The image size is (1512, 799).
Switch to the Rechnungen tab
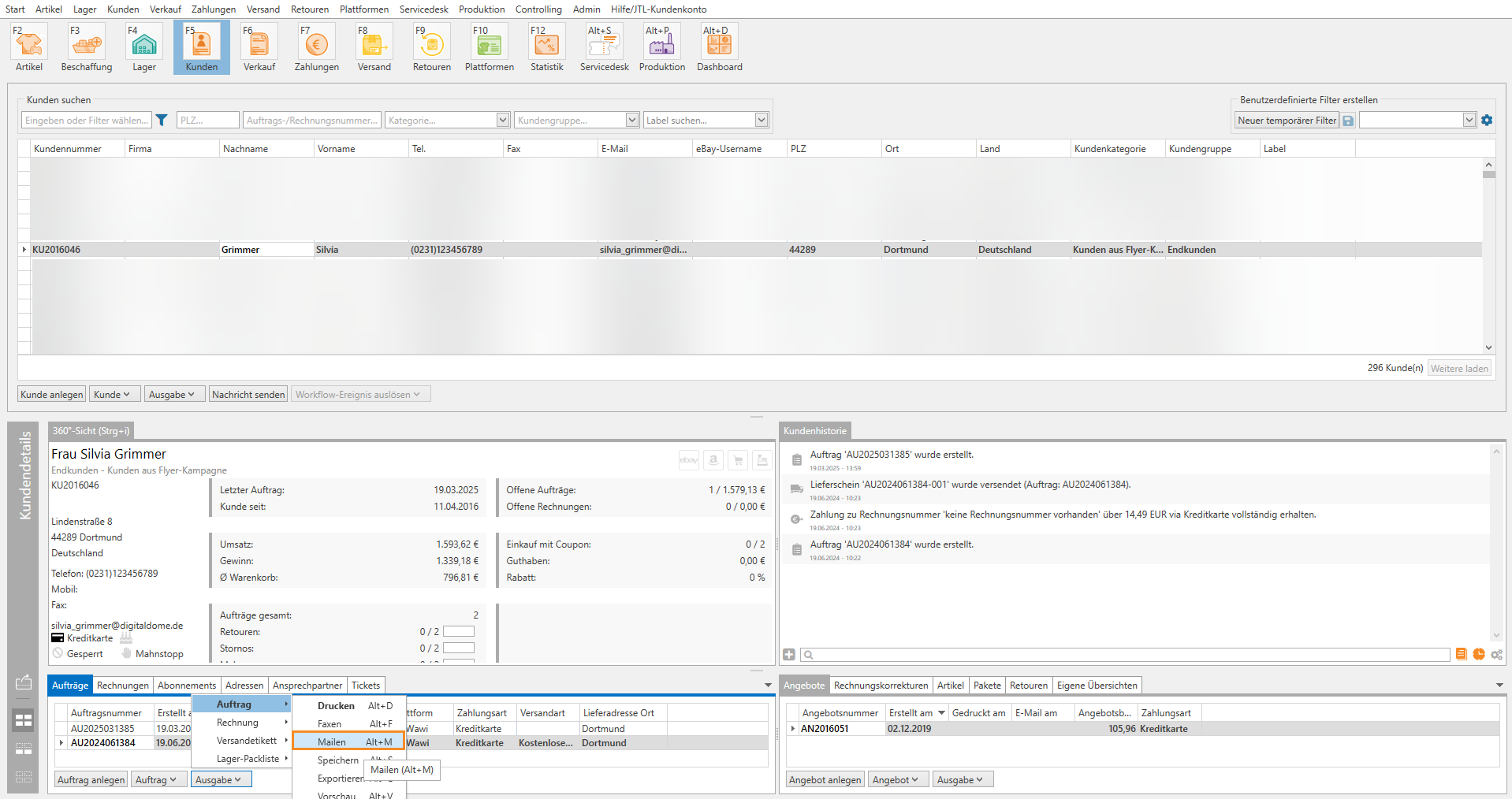pyautogui.click(x=122, y=686)
